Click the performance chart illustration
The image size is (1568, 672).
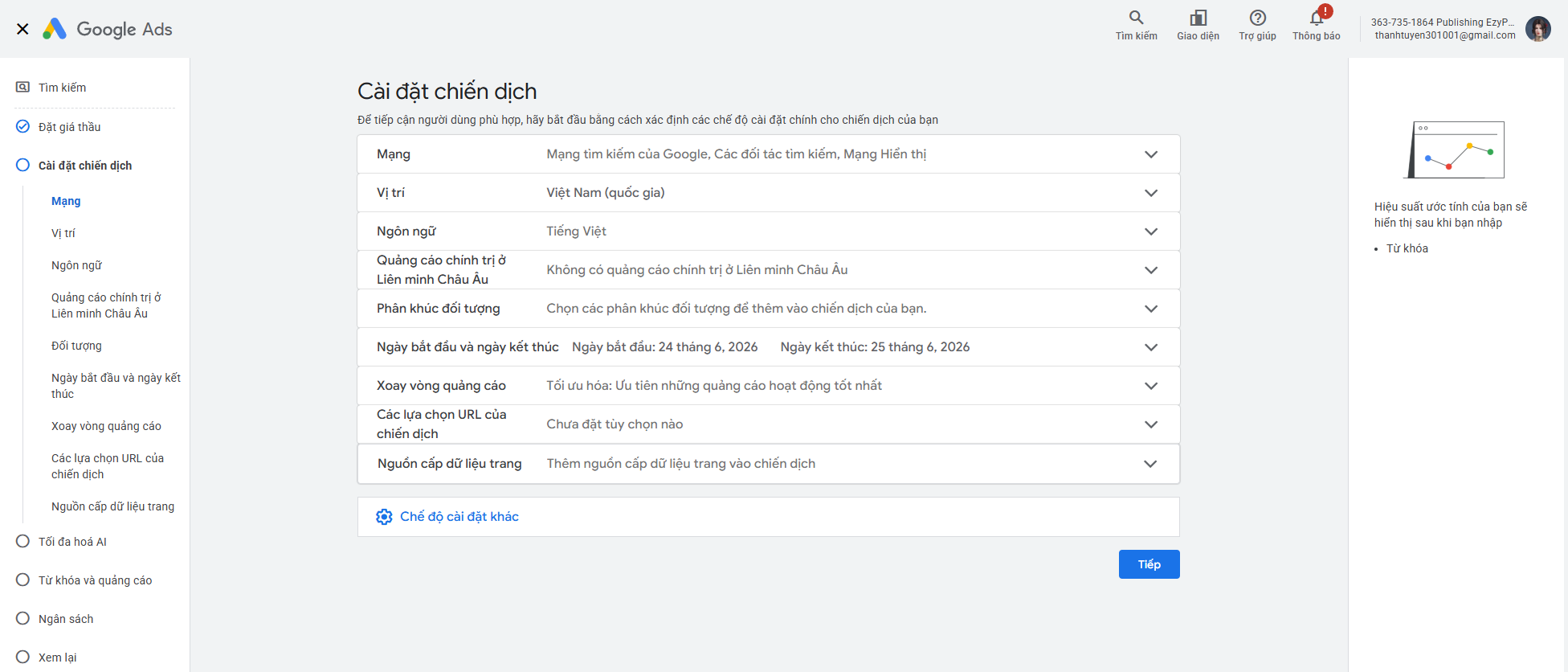(1455, 150)
